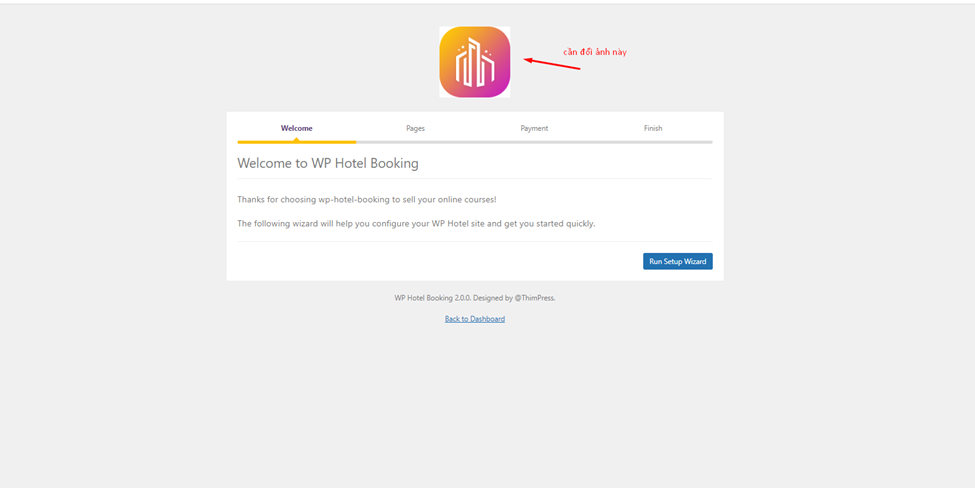Image resolution: width=975 pixels, height=488 pixels.
Task: Go to the Payment step tab
Action: 534,128
